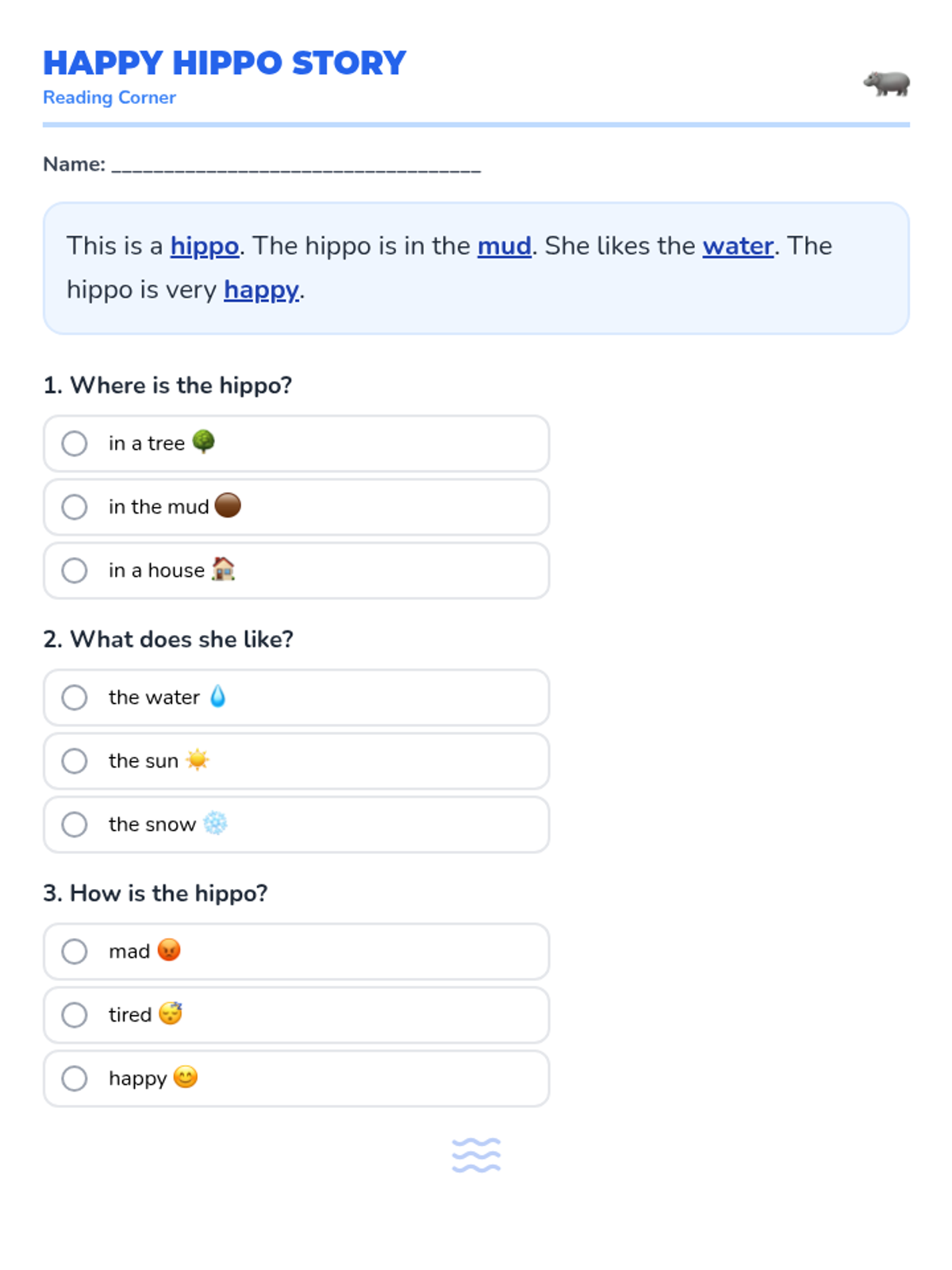
Task: Mark the "tired" radio option
Action: [x=75, y=1014]
